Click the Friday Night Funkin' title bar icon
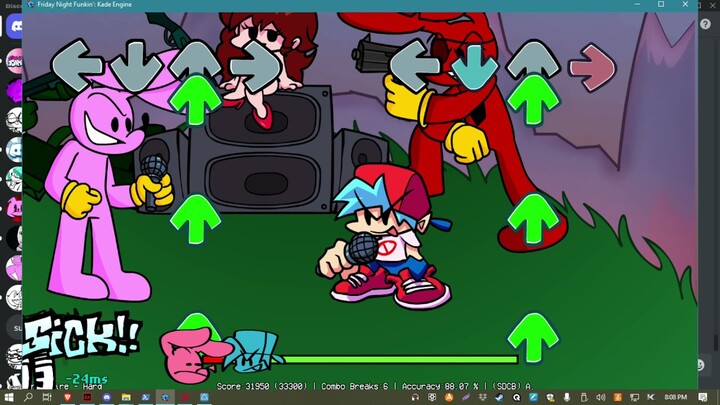 31,4
